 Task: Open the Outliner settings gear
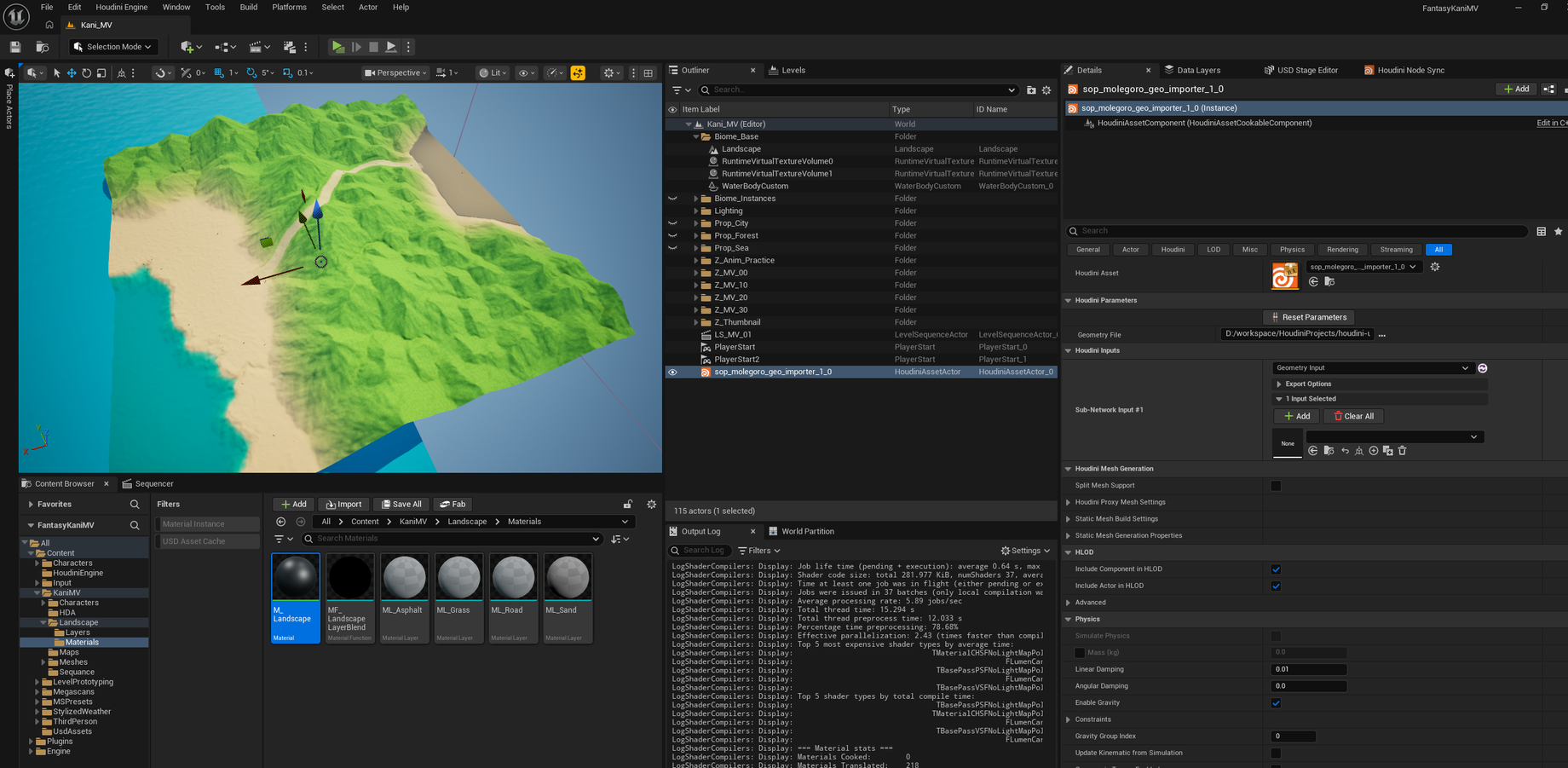click(1046, 90)
